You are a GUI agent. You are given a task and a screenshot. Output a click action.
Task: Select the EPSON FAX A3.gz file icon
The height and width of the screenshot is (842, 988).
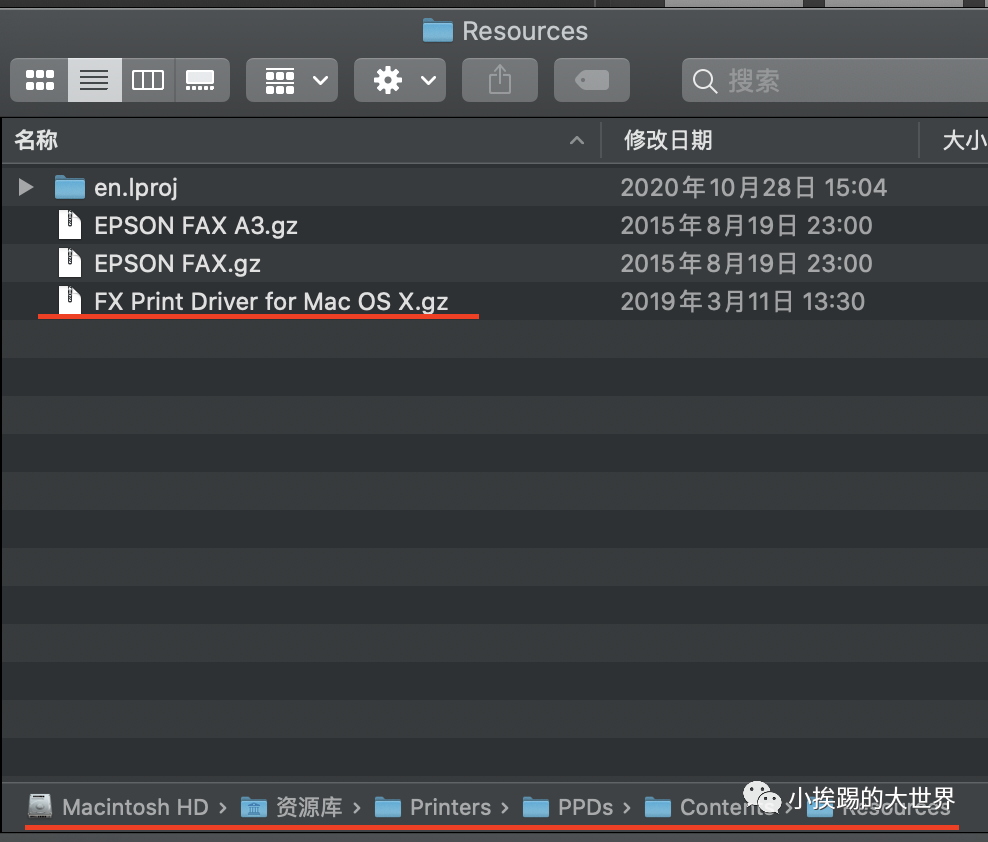[x=70, y=225]
